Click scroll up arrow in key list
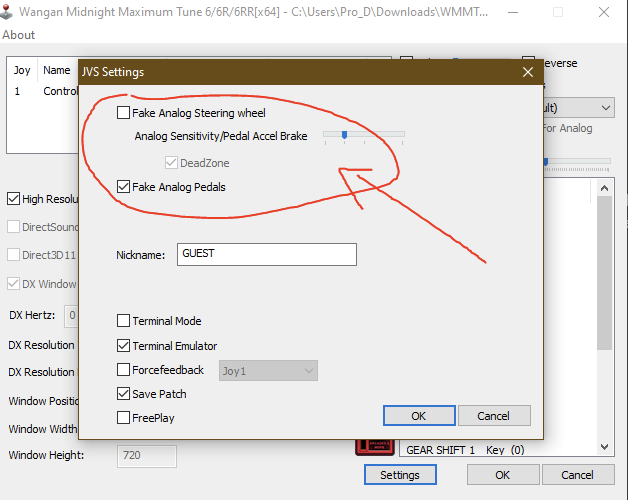 [604, 188]
